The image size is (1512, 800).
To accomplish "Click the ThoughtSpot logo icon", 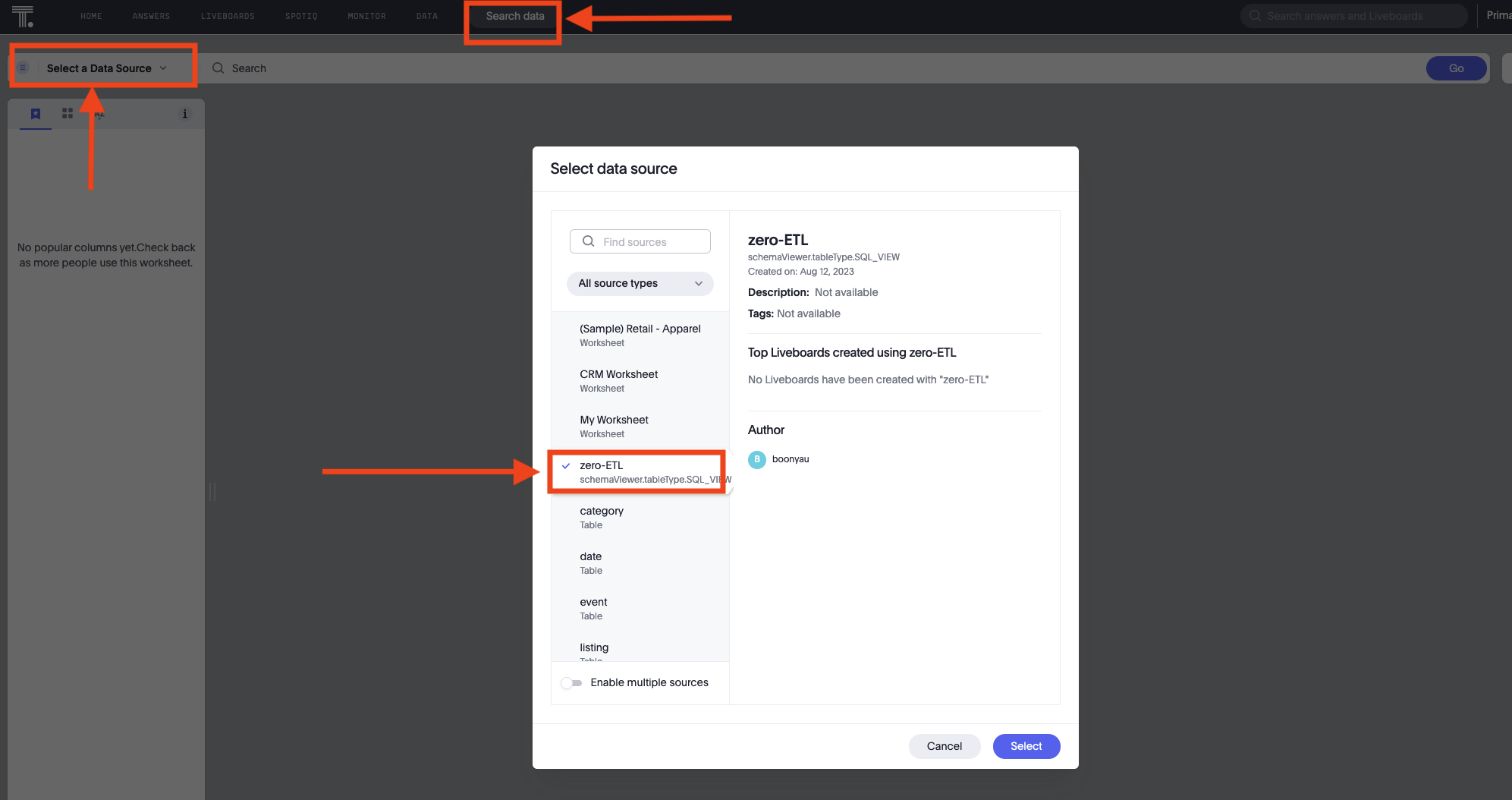I will click(x=23, y=16).
